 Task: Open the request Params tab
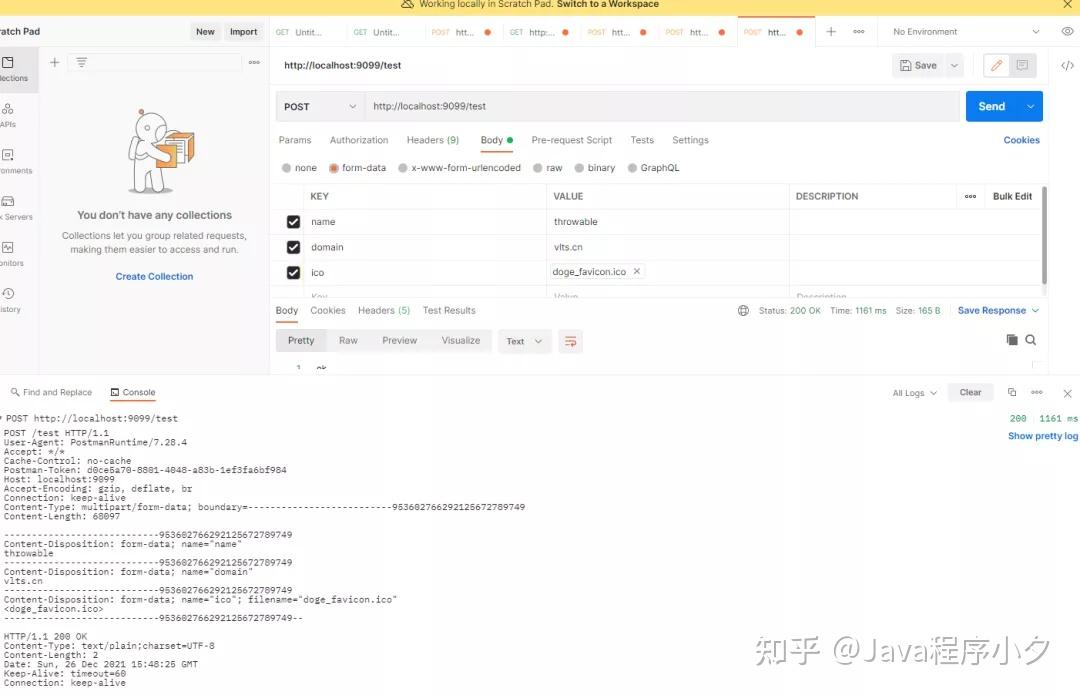click(x=295, y=140)
